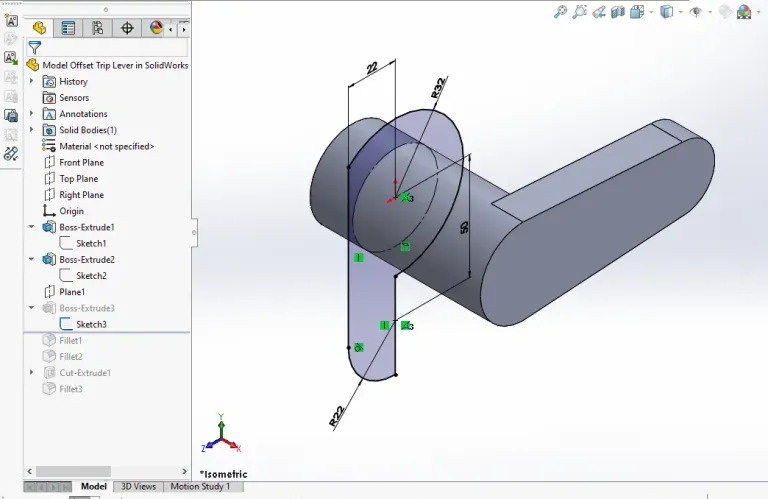This screenshot has height=499, width=768.
Task: Open the 3D Views tab
Action: click(x=139, y=486)
